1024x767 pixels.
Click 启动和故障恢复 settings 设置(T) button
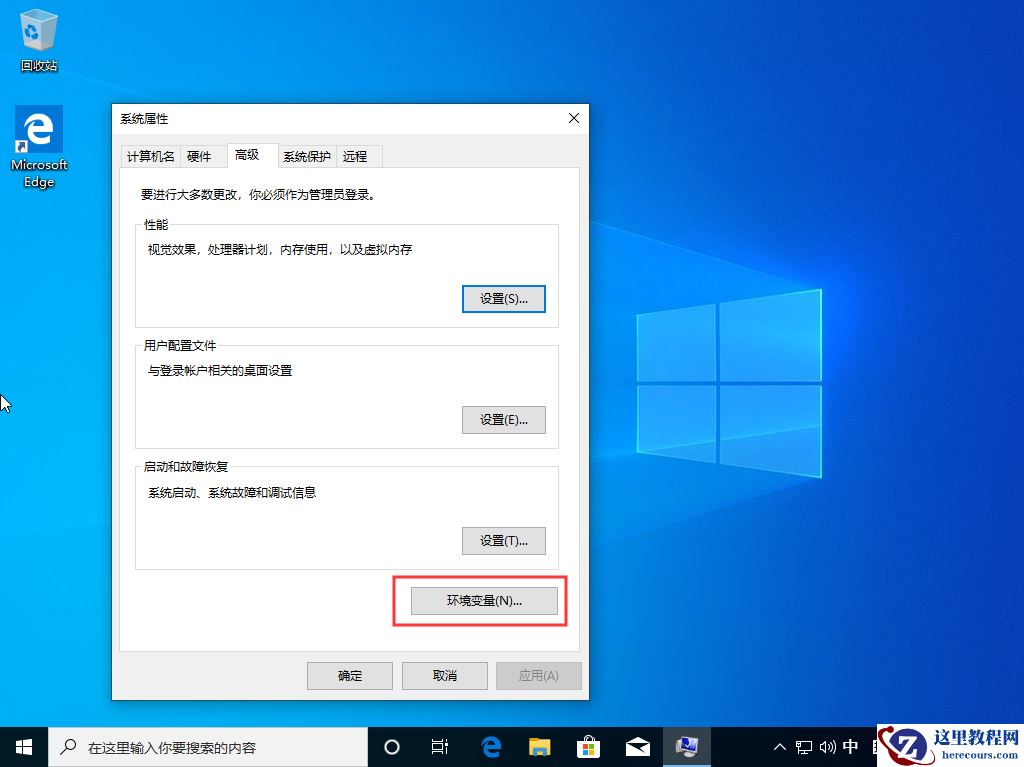(x=503, y=540)
